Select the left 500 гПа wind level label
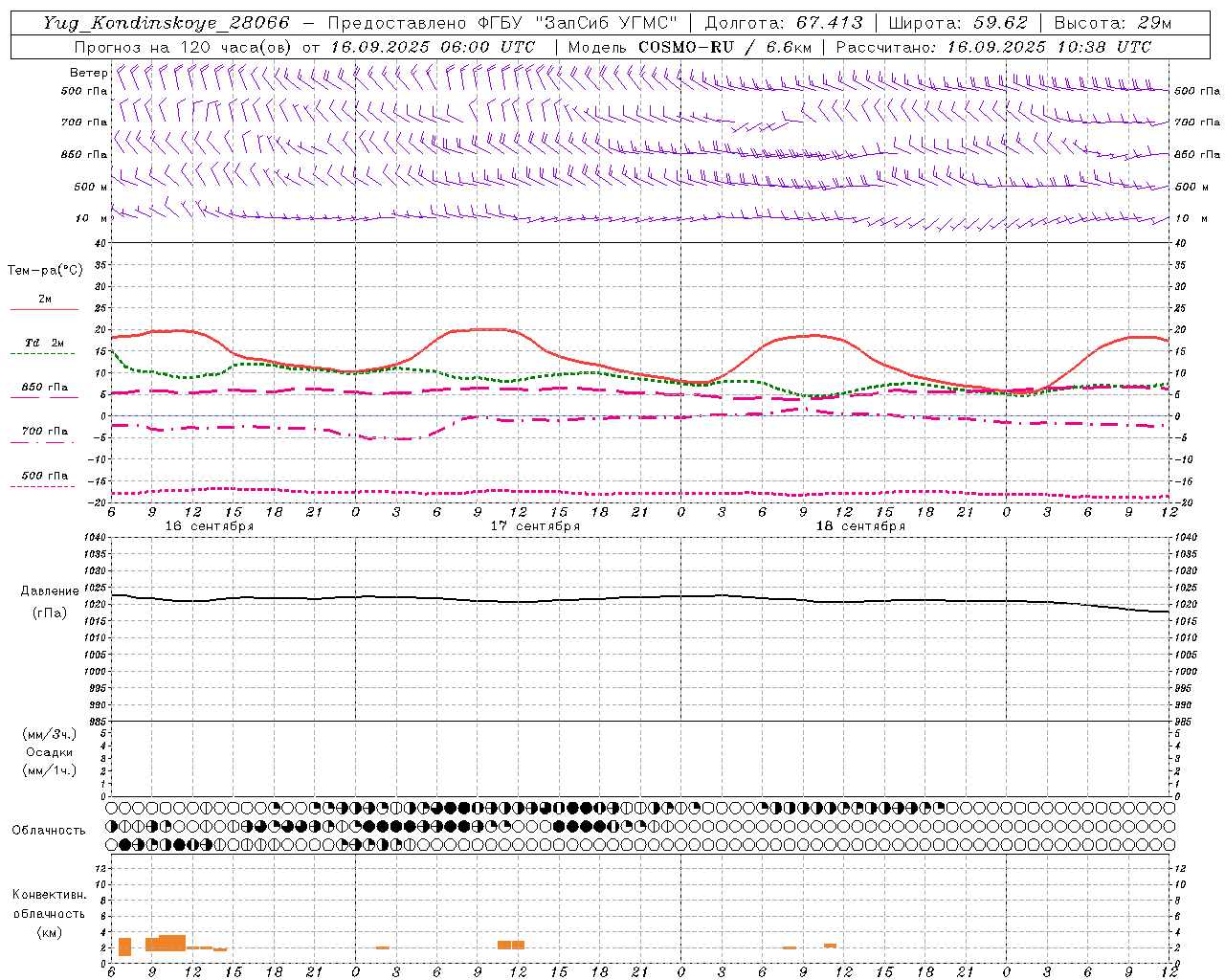Screen dimensions: 1225x980 click(84, 91)
